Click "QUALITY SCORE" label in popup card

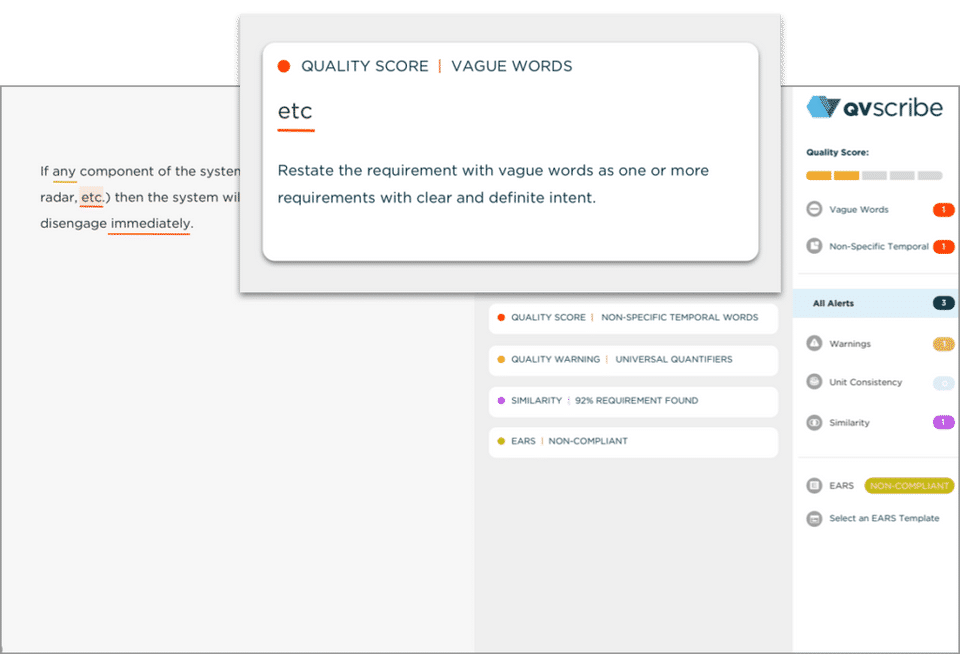365,66
